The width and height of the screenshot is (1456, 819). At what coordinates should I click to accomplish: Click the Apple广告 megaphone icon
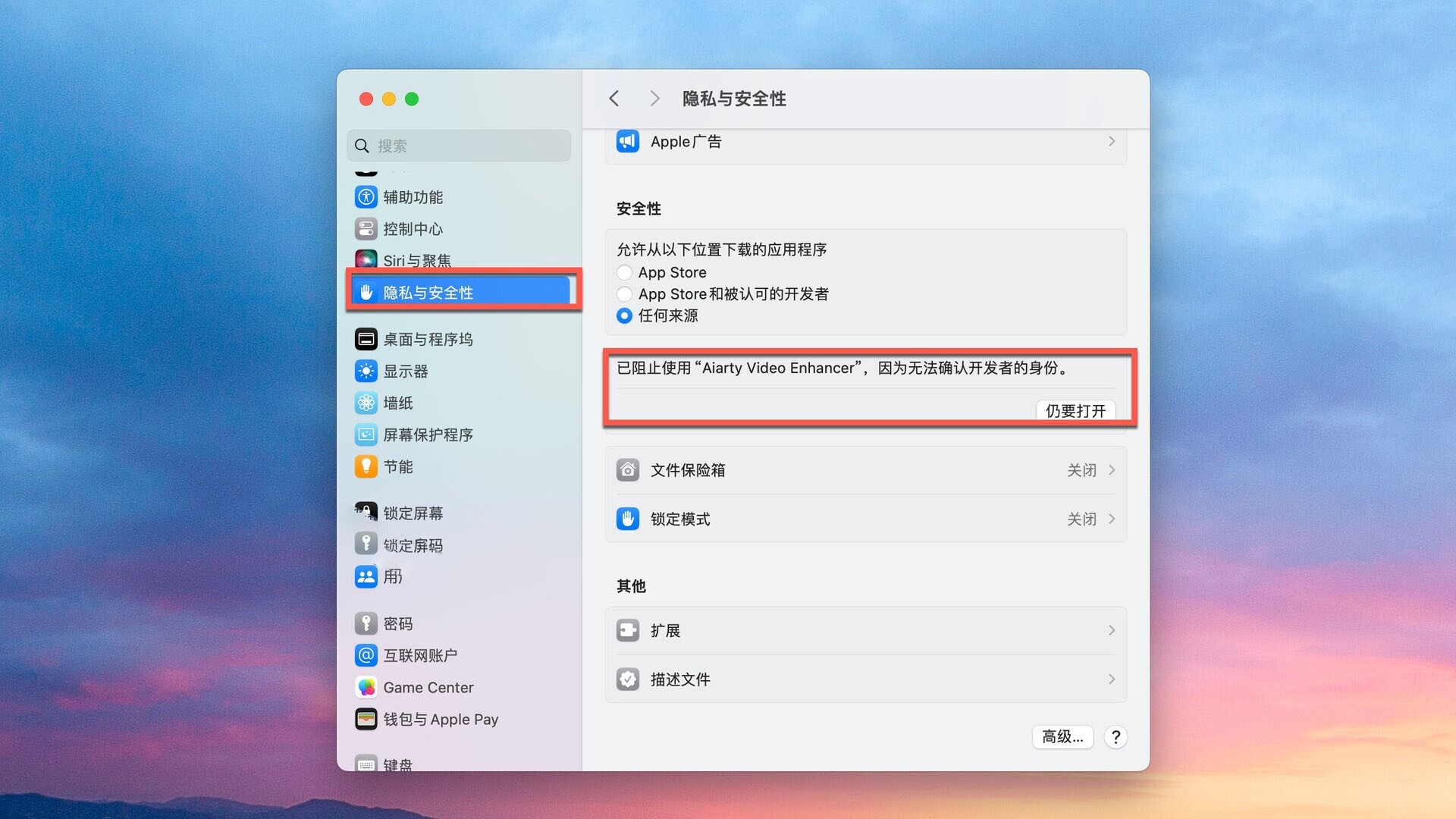pos(627,141)
